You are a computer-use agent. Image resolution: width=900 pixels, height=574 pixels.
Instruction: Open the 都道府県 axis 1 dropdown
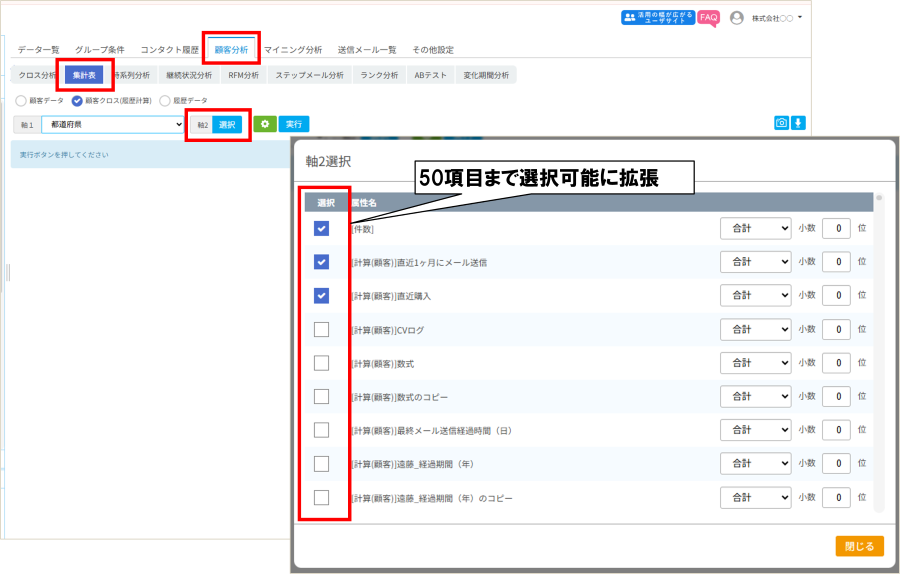coord(112,125)
